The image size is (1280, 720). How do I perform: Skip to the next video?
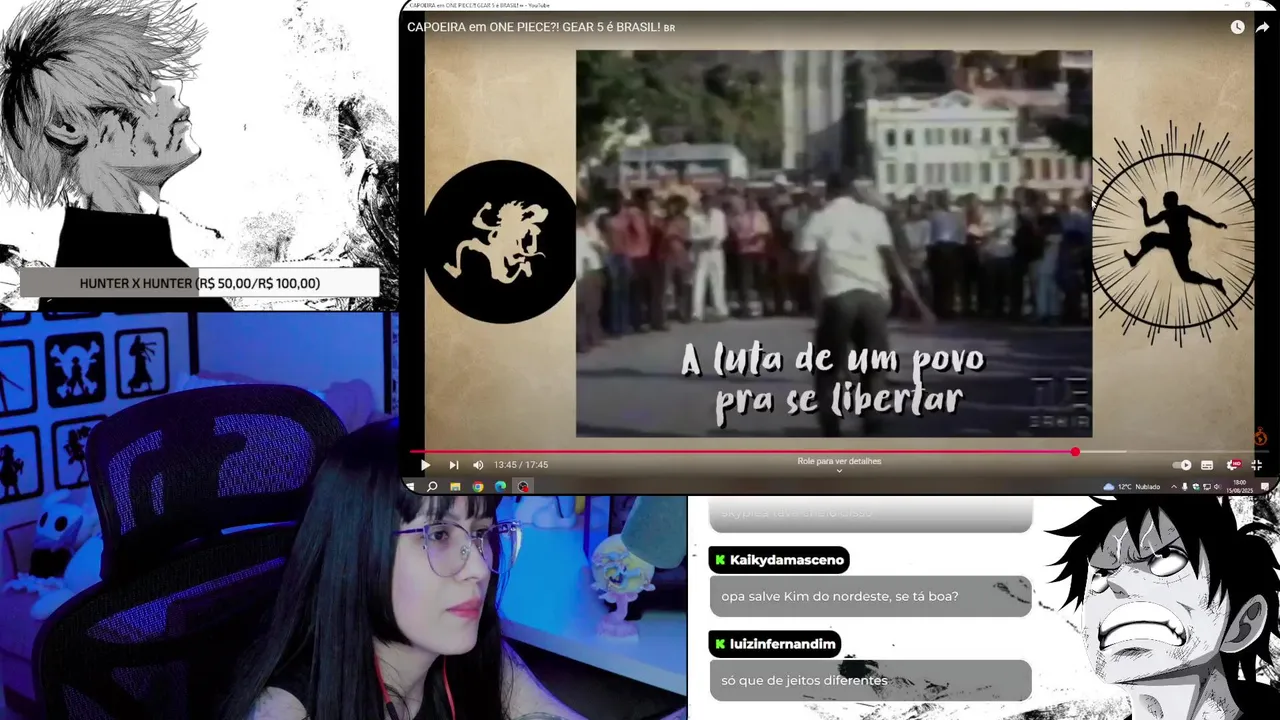[x=453, y=465]
